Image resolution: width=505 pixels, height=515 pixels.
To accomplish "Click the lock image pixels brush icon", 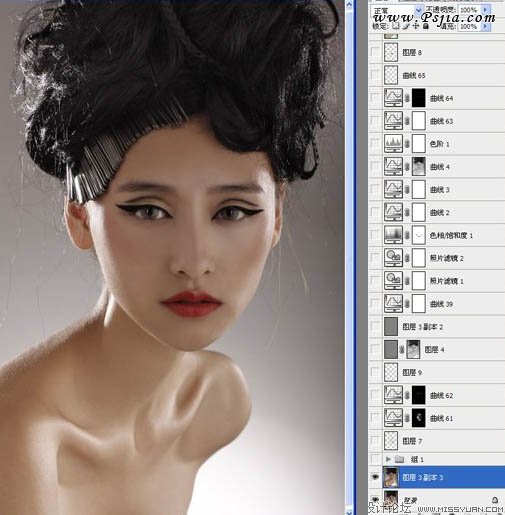I will pyautogui.click(x=406, y=26).
